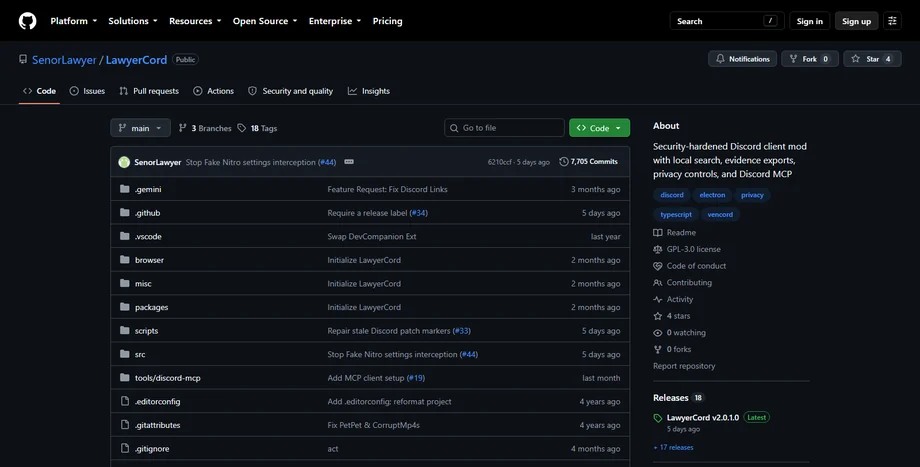The image size is (920, 467).
Task: Open pull request #44 in latest commit
Action: pyautogui.click(x=327, y=162)
